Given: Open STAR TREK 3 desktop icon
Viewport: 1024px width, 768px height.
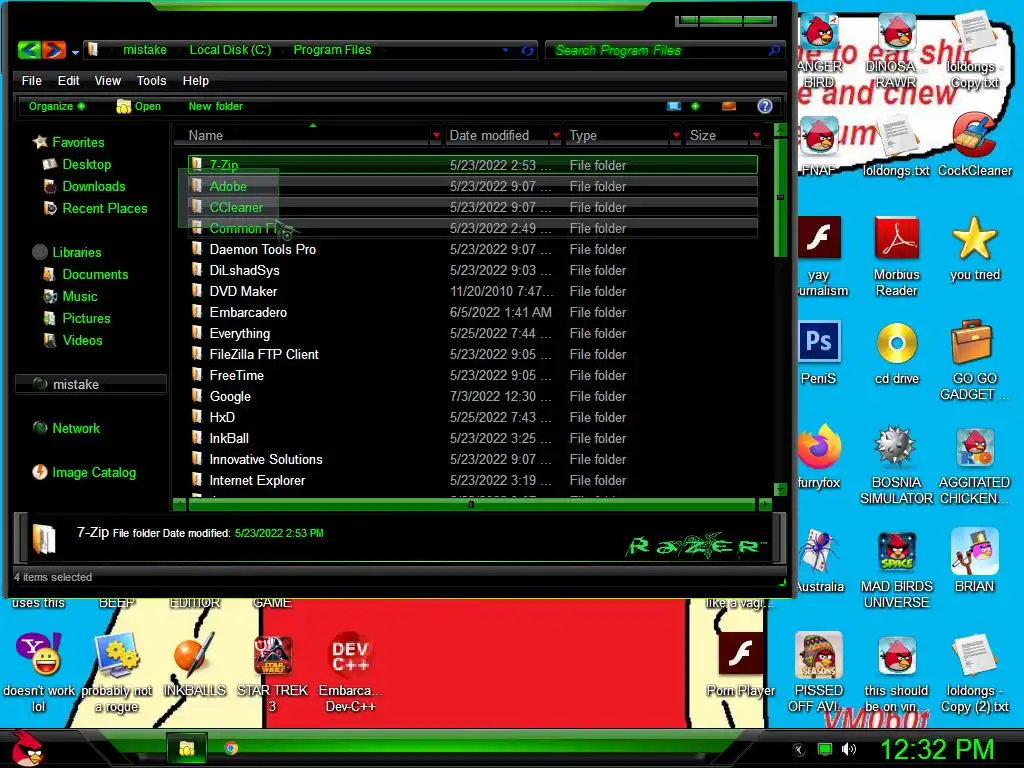Looking at the screenshot, I should [272, 673].
